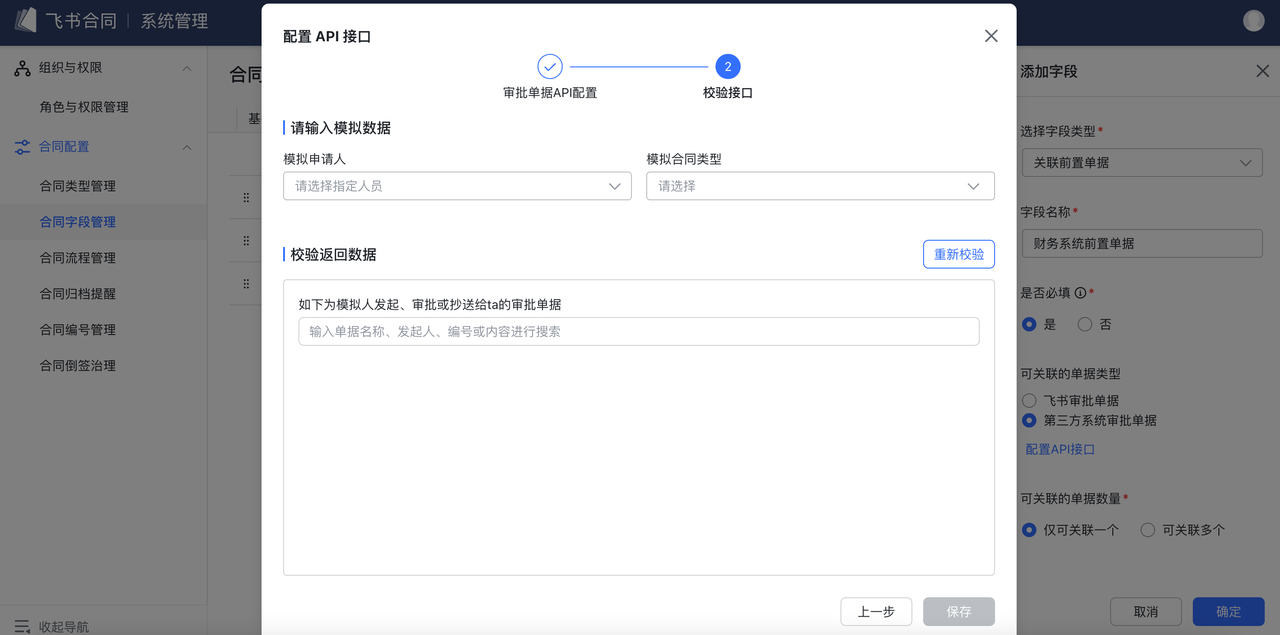Viewport: 1280px width, 635px height.
Task: Select 否 for 是否必填
Action: [1085, 324]
